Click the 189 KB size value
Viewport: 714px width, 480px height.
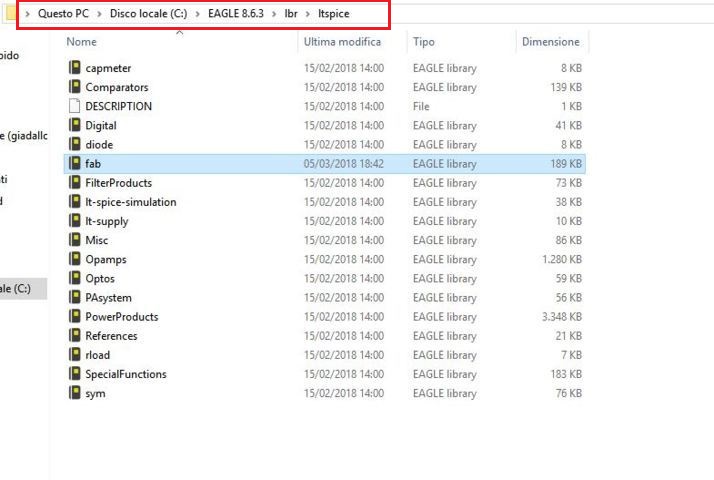coord(566,163)
